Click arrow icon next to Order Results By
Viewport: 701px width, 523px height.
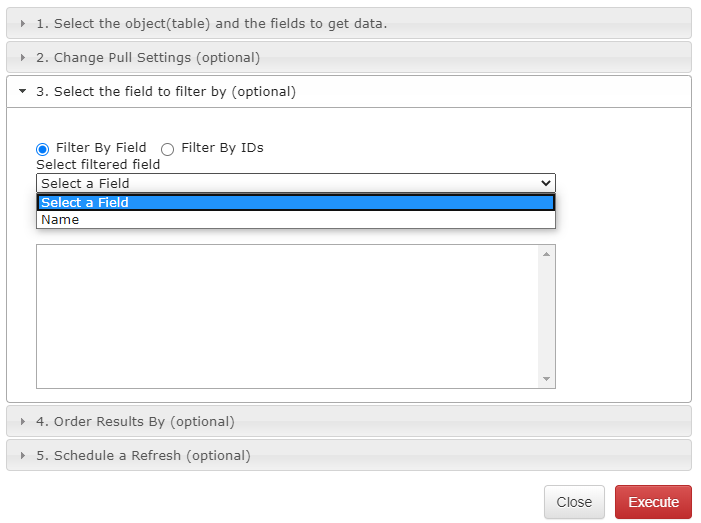tap(23, 421)
